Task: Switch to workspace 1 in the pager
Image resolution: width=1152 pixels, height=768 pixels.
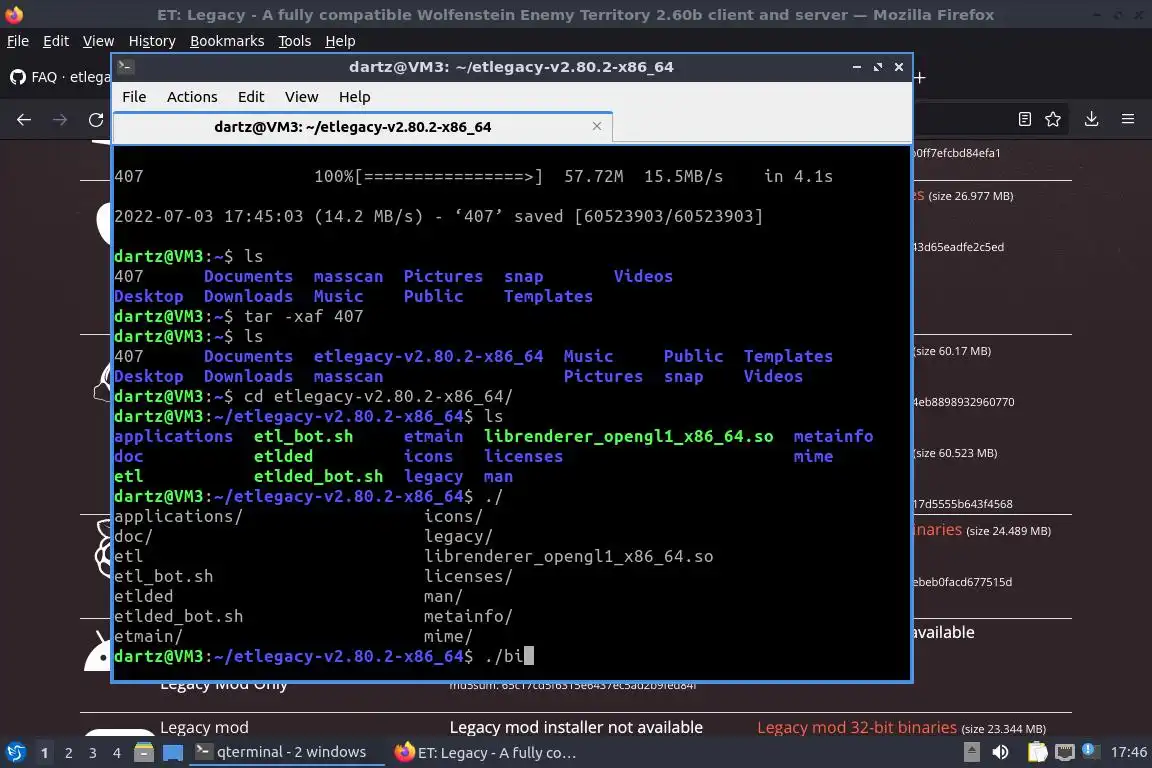Action: pyautogui.click(x=45, y=753)
